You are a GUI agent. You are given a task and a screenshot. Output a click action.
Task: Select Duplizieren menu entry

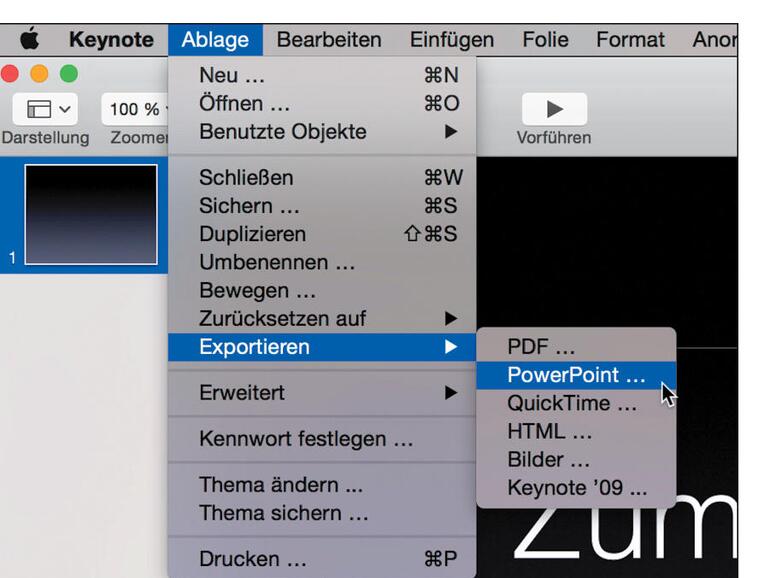tap(322, 234)
